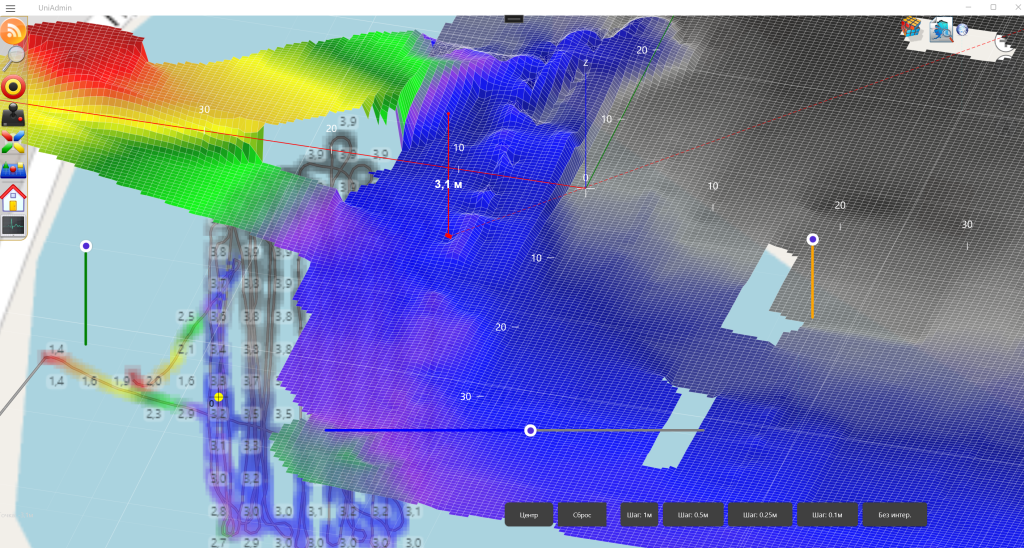Click the horizontal blue slider handle
Viewport: 1024px width, 548px height.
click(530, 430)
